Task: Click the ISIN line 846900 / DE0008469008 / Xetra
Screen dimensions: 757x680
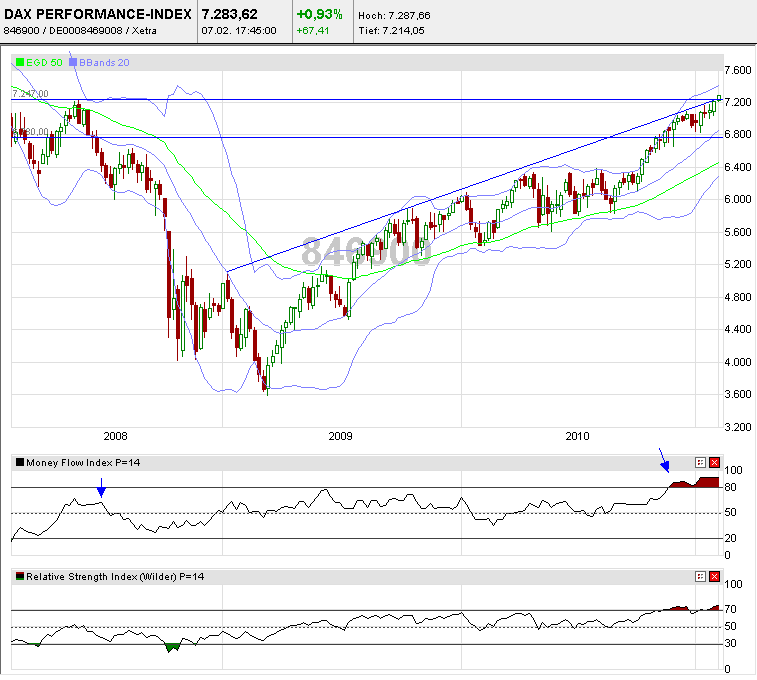Action: [x=80, y=30]
